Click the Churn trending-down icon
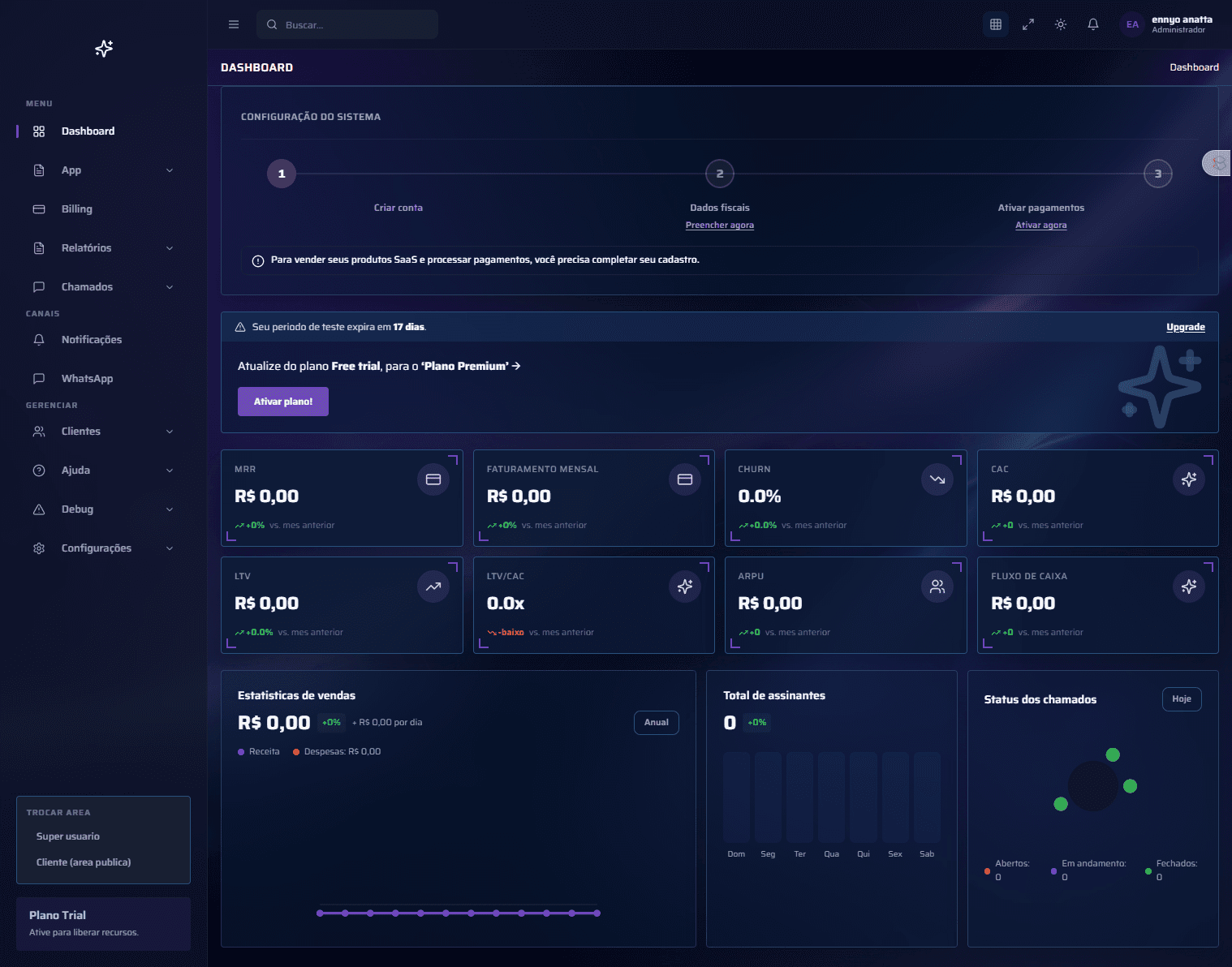Screen dimensions: 1232x967 coord(937,479)
